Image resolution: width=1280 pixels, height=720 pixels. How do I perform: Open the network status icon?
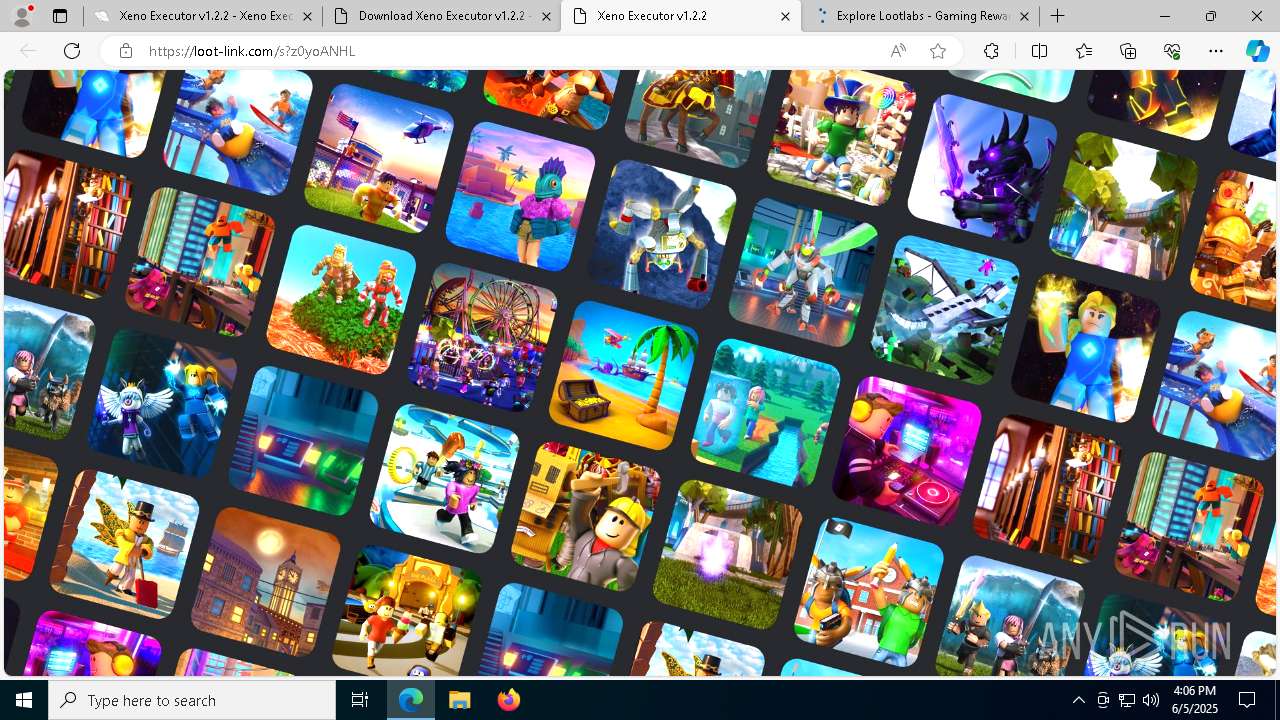1126,700
